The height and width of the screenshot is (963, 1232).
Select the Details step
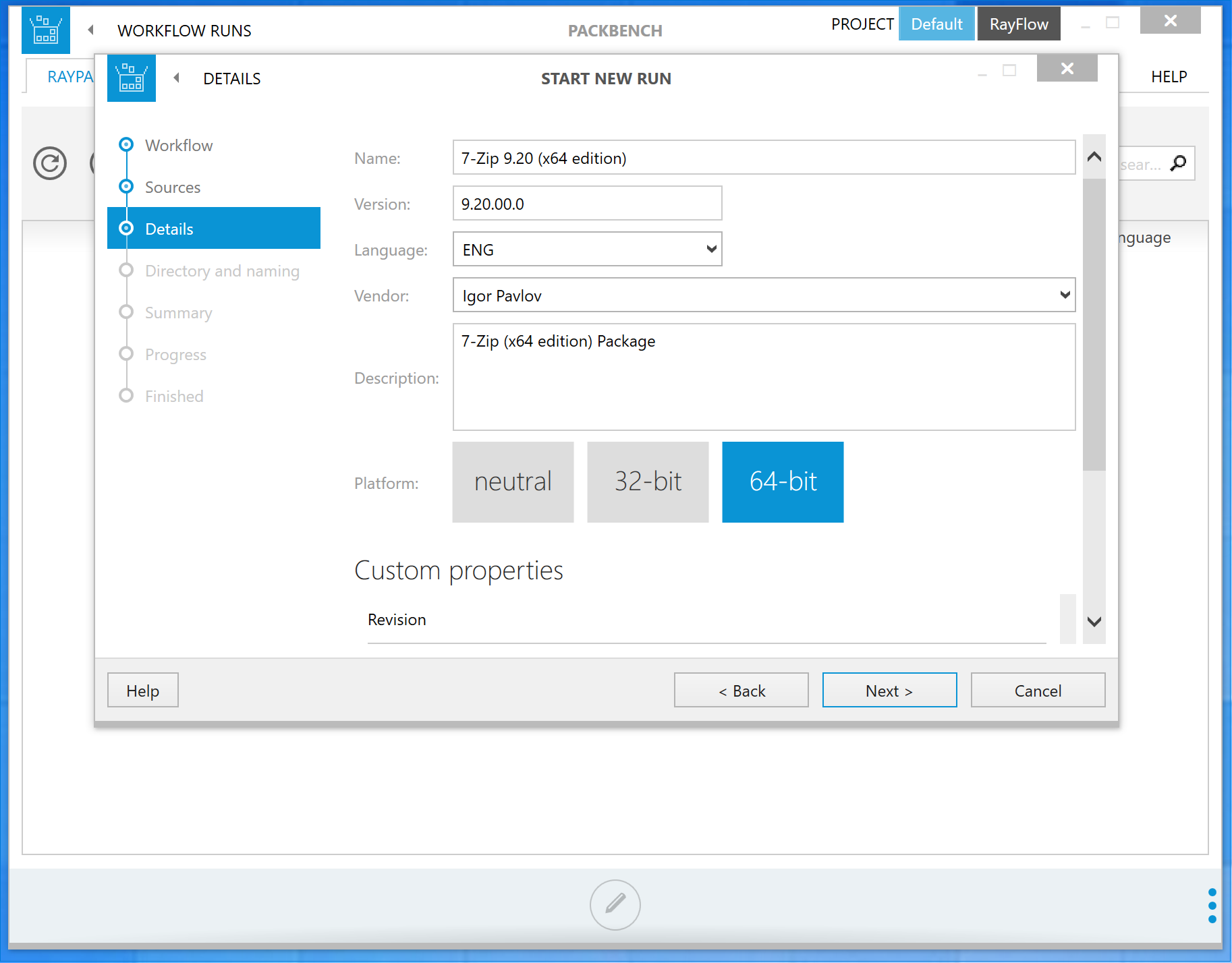(214, 228)
